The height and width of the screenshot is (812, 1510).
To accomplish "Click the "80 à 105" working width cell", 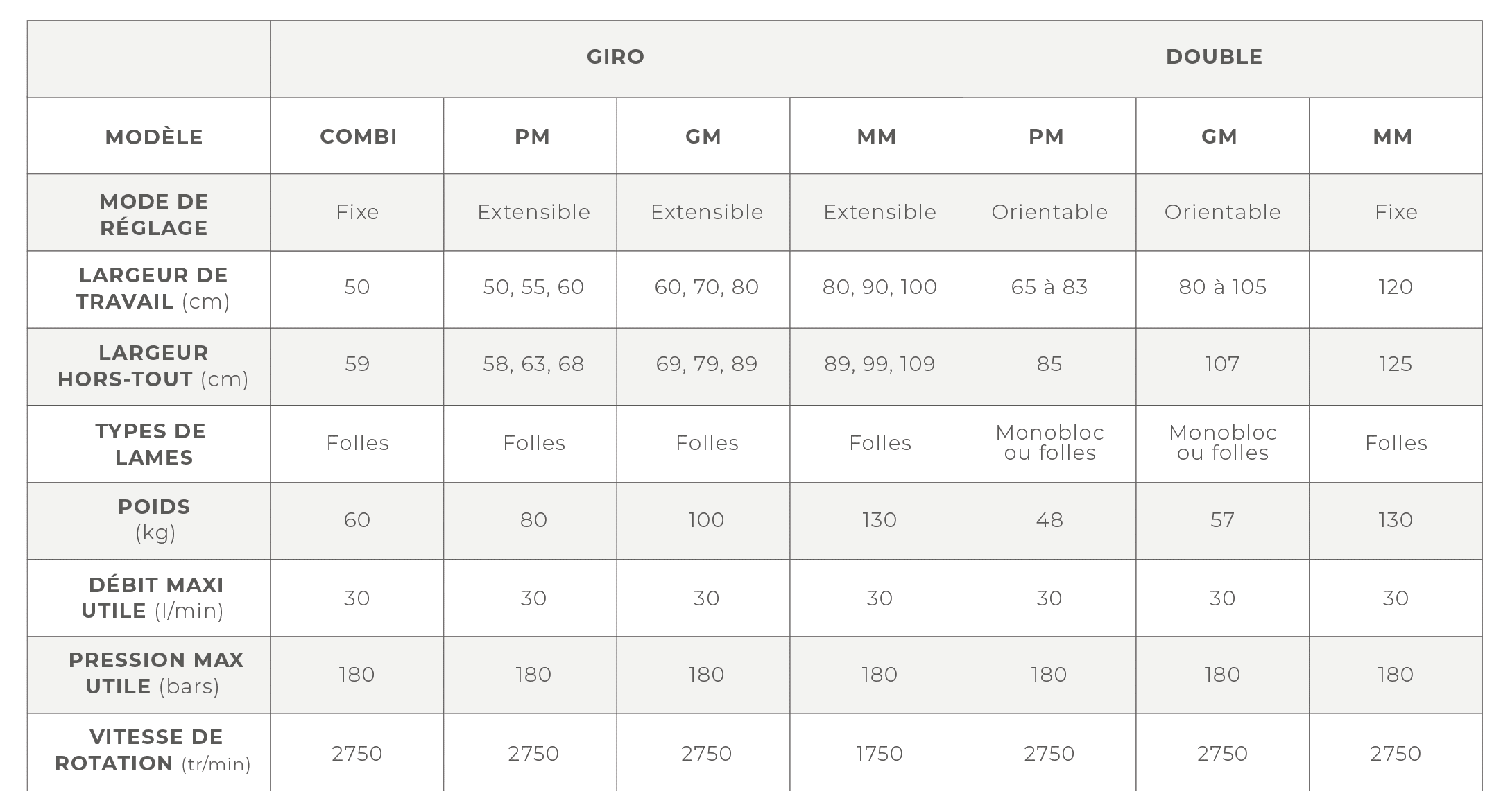I will [1223, 287].
